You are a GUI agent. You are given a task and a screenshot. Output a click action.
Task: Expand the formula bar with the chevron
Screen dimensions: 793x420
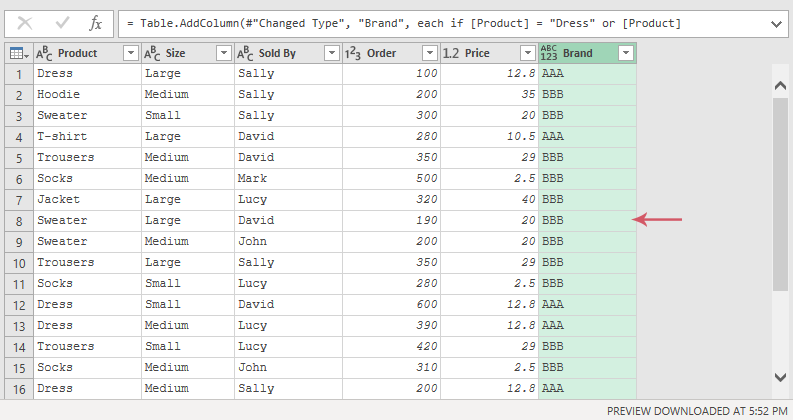pos(776,24)
